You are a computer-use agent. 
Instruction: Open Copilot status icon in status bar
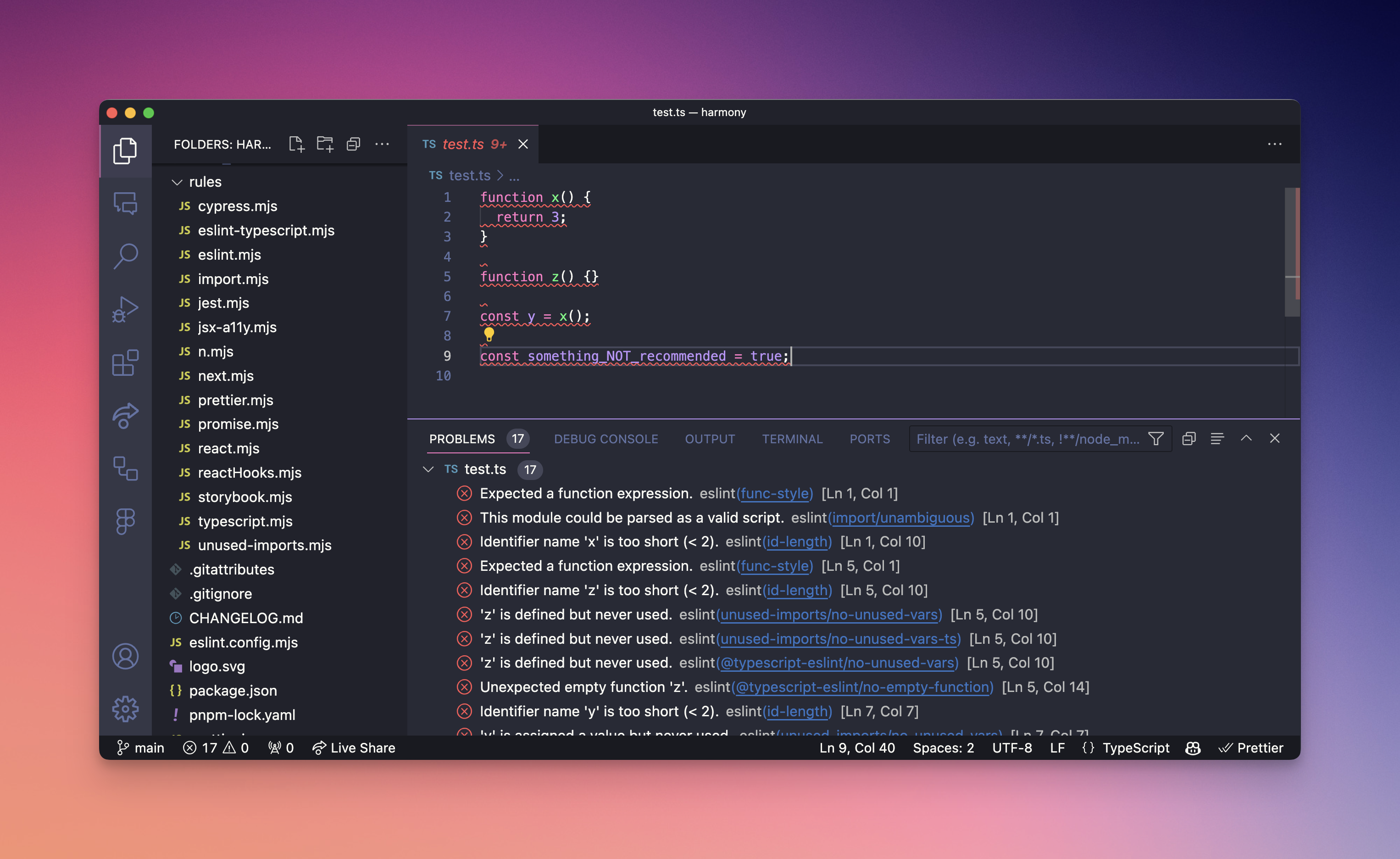[1193, 748]
